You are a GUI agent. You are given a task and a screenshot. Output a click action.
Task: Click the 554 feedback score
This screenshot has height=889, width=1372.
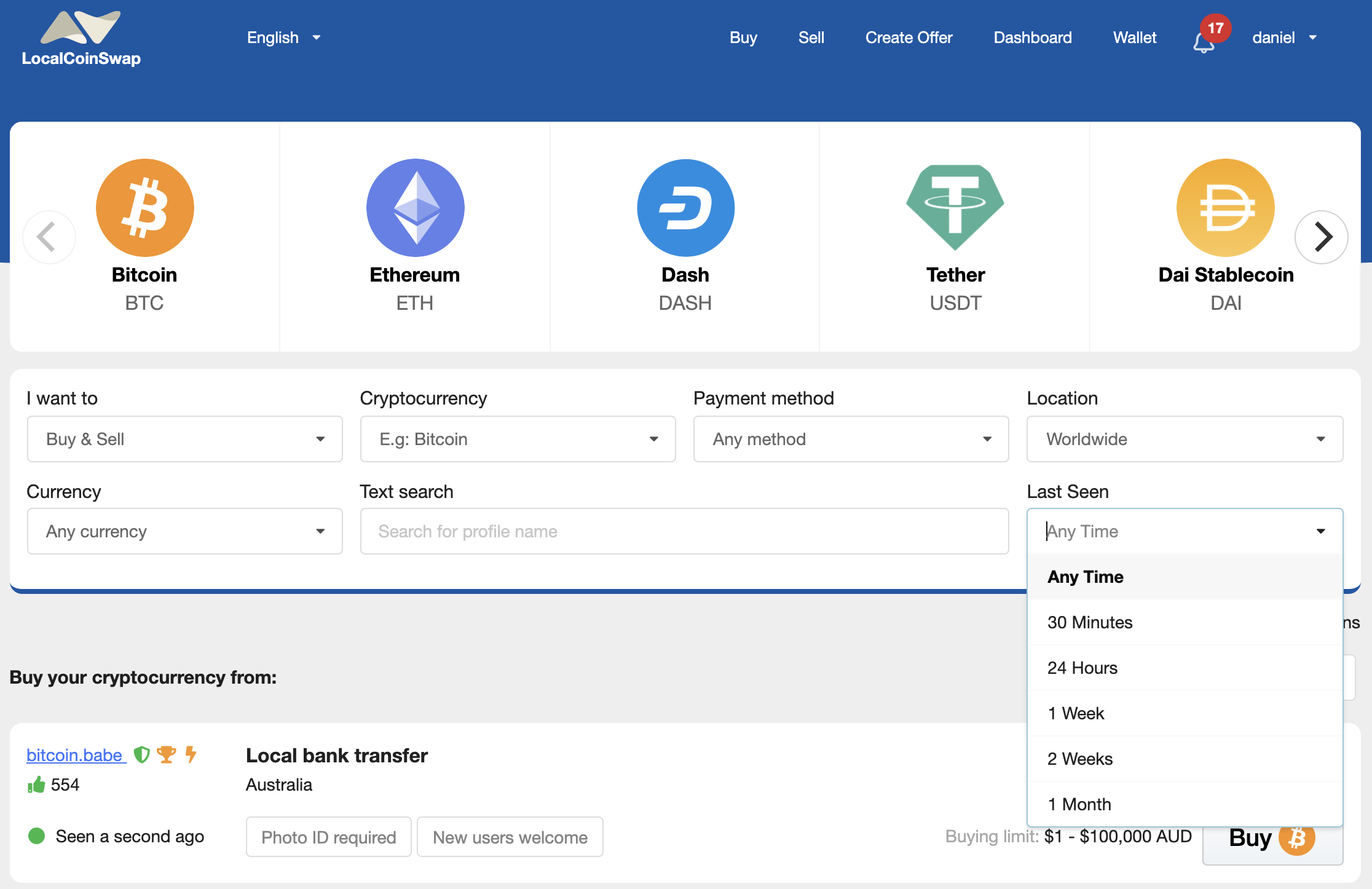[65, 784]
